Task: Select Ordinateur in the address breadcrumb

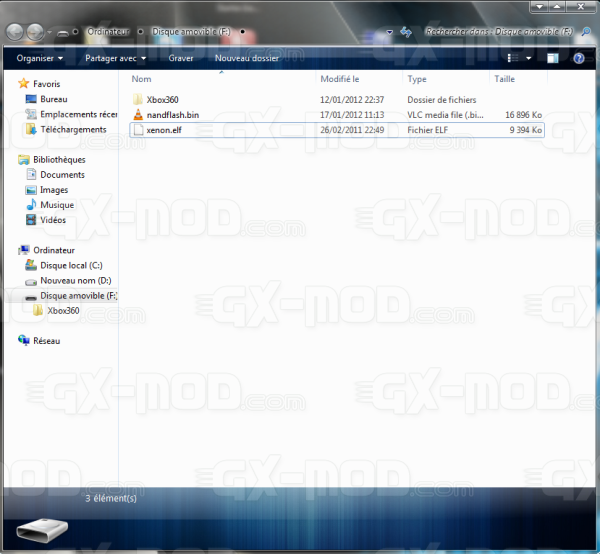Action: (x=109, y=32)
